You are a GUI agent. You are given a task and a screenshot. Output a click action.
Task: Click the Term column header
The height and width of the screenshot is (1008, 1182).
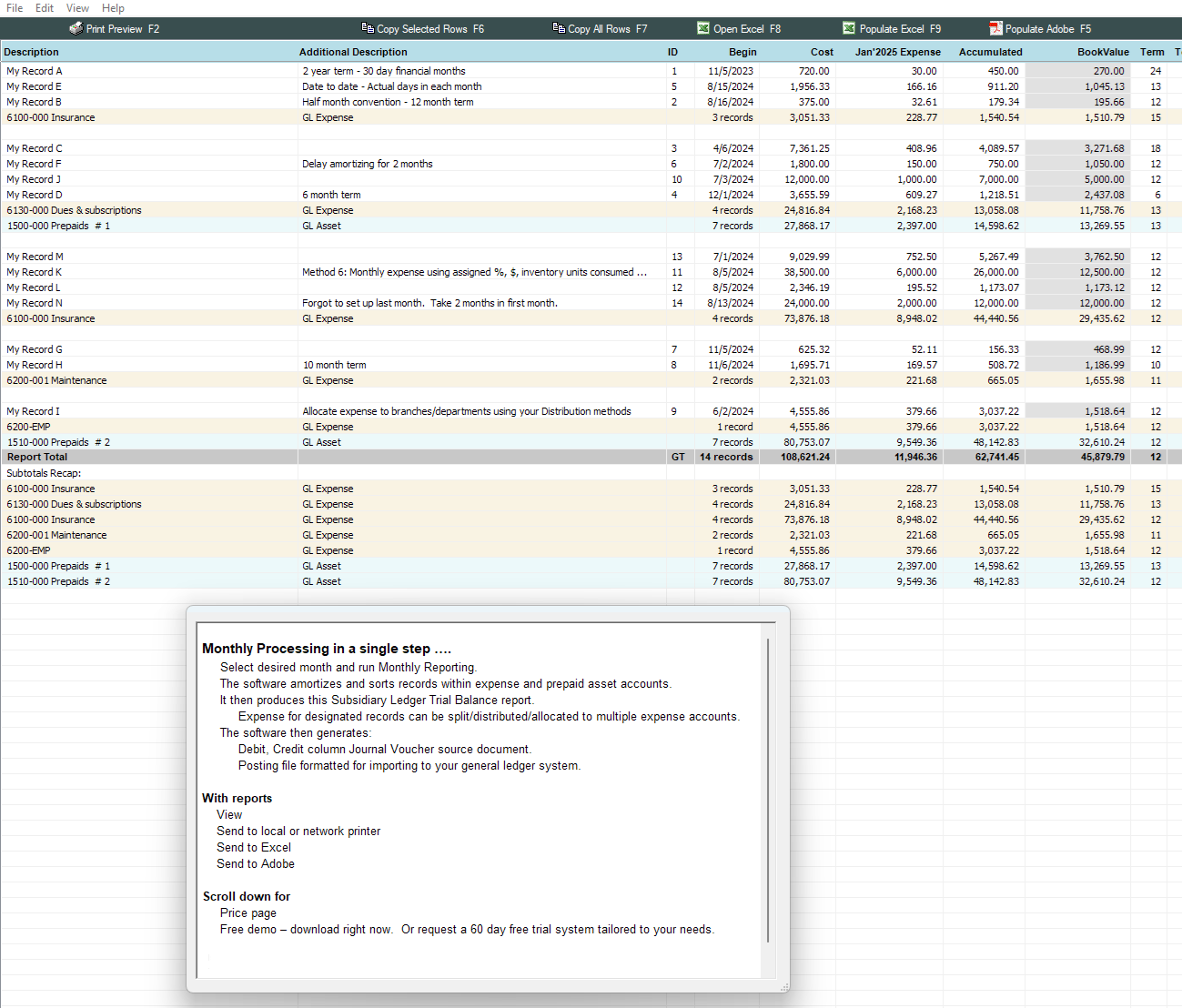(1152, 52)
